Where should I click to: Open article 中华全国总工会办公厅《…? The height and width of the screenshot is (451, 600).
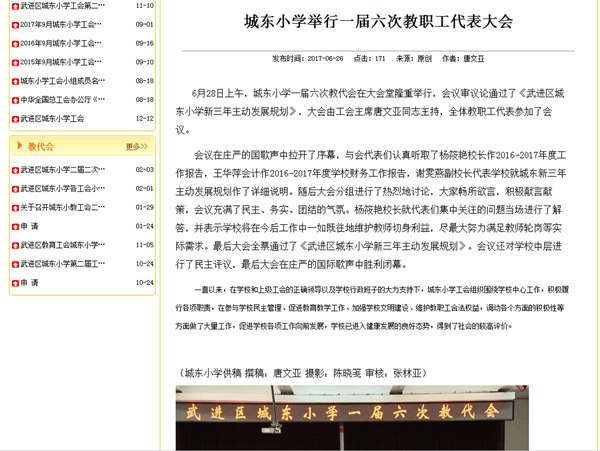click(x=62, y=99)
